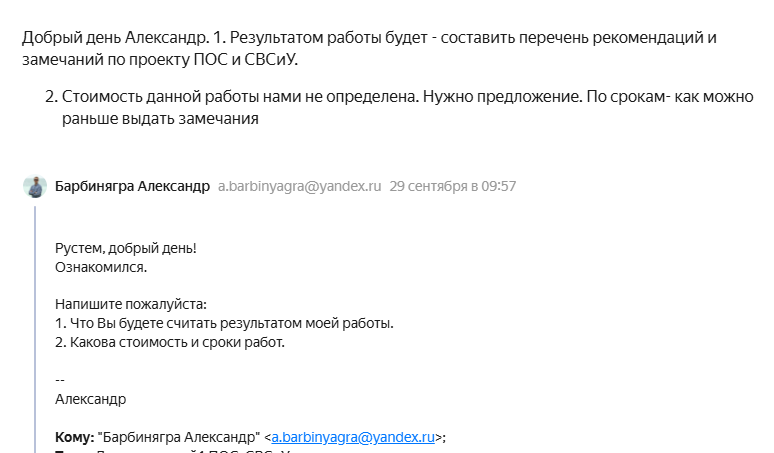Click the signature separator dashes

pyautogui.click(x=60, y=380)
